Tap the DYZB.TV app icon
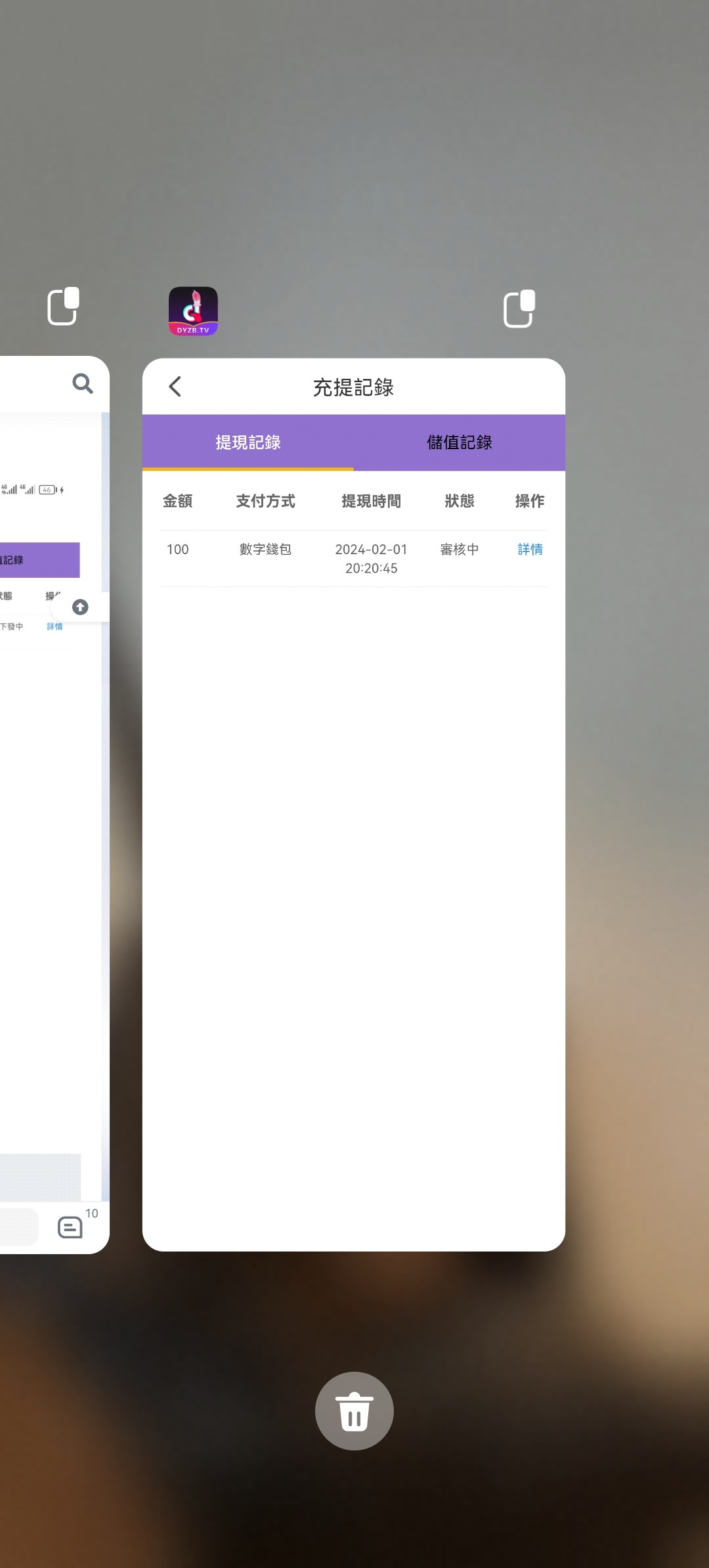This screenshot has height=1568, width=709. 193,311
